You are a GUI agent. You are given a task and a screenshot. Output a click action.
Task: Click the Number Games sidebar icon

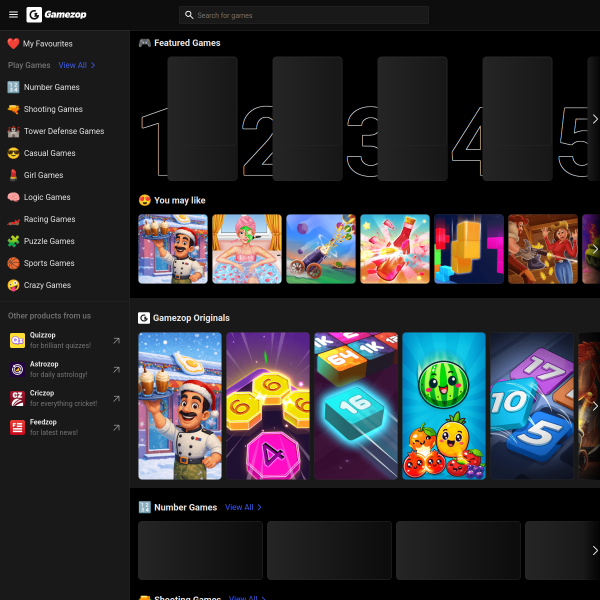coord(13,87)
